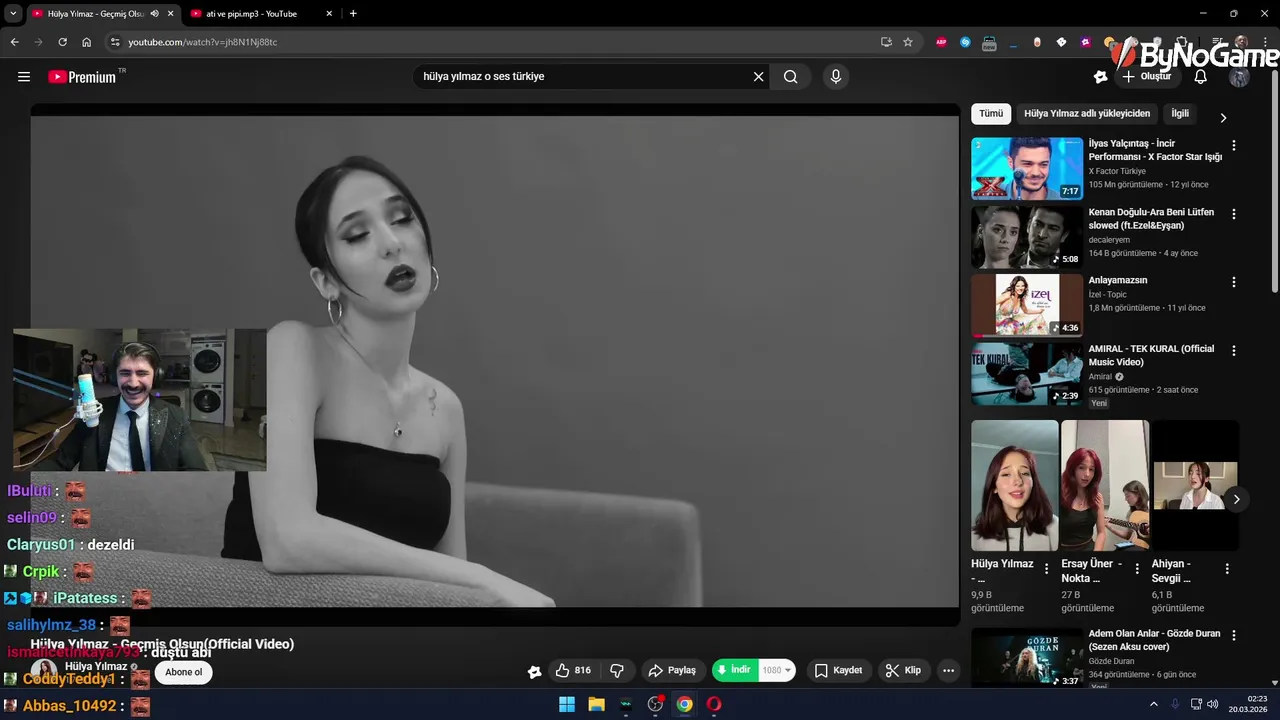Open the YouTube account avatar menu
The height and width of the screenshot is (720, 1280).
[x=1239, y=77]
